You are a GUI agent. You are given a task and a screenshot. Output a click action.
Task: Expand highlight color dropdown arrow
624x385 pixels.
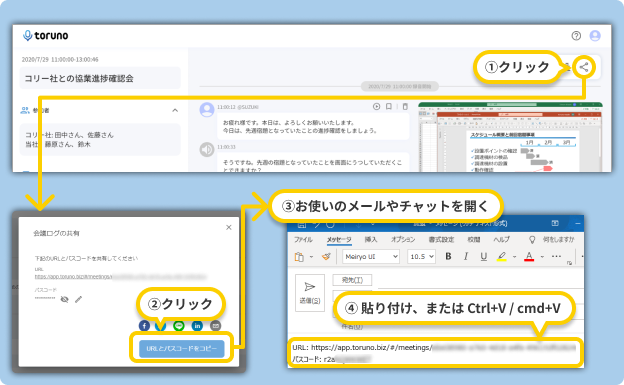[515, 257]
